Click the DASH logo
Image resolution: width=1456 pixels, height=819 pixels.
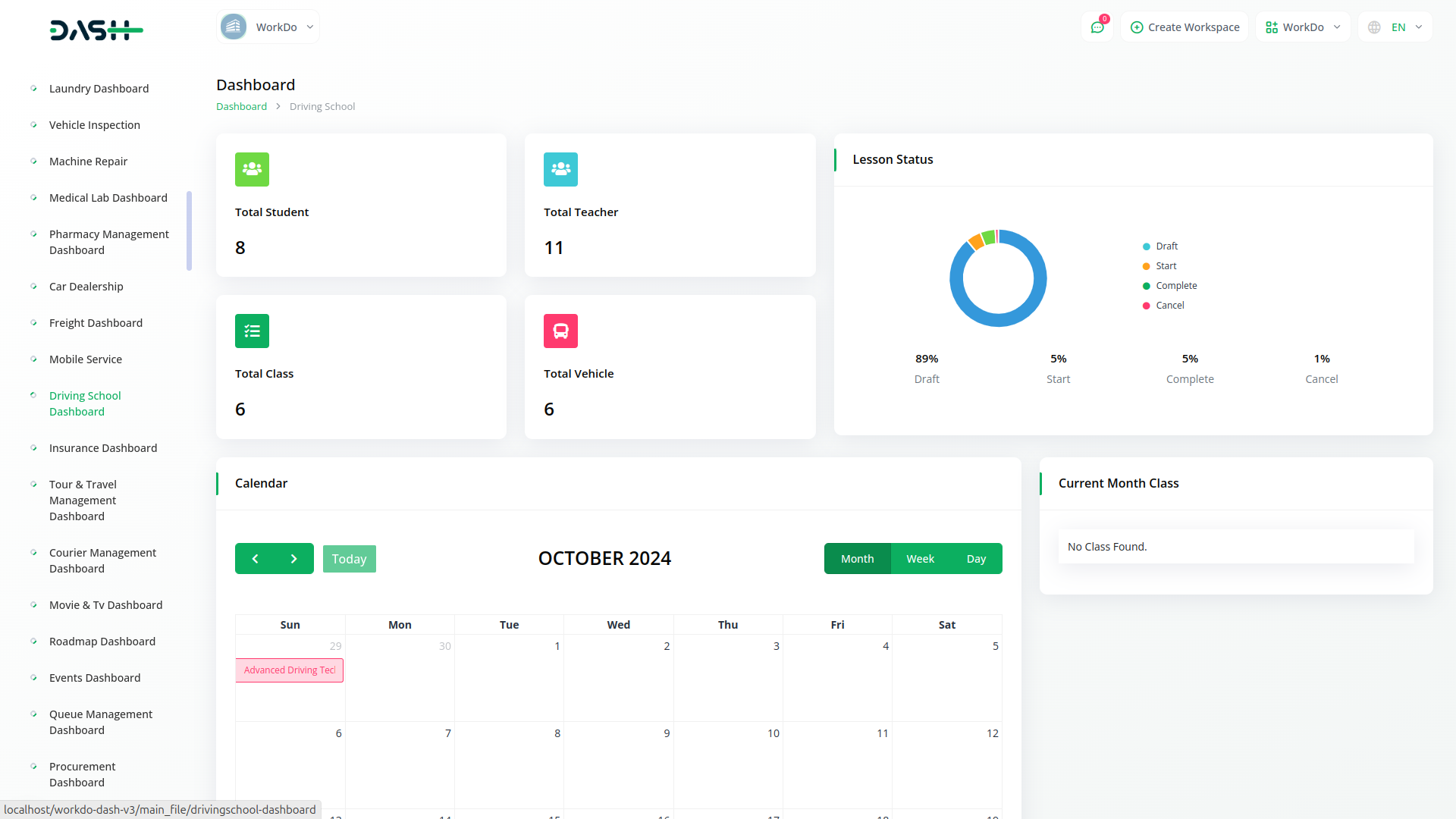96,30
